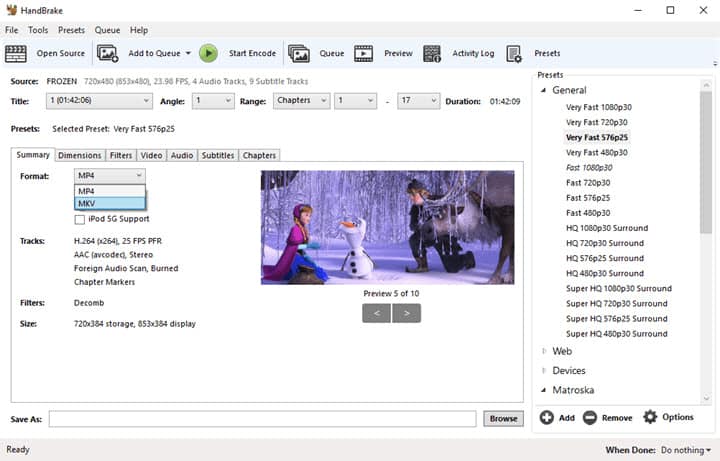Open the preset Options gear icon
The image size is (720, 461).
[x=650, y=417]
